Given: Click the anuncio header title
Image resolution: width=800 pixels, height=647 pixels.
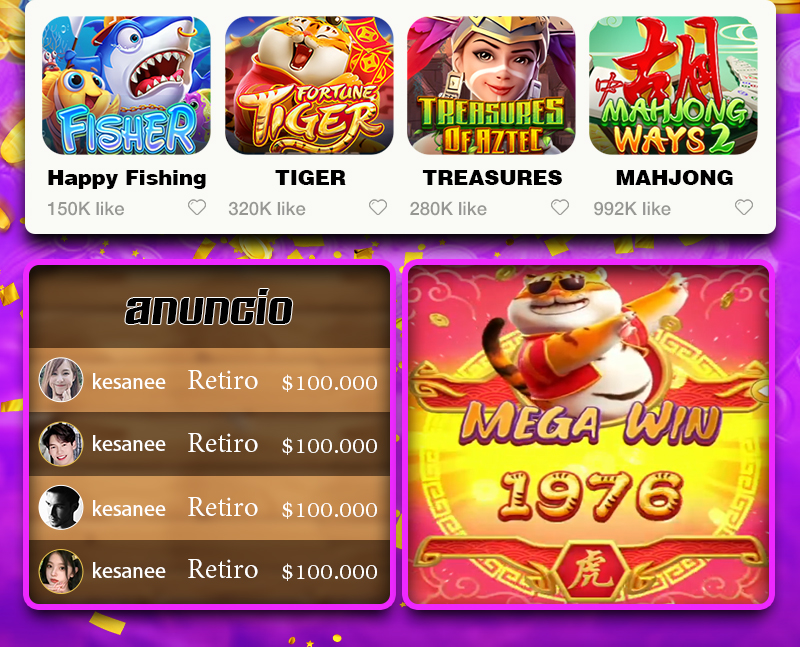Looking at the screenshot, I should pyautogui.click(x=209, y=308).
